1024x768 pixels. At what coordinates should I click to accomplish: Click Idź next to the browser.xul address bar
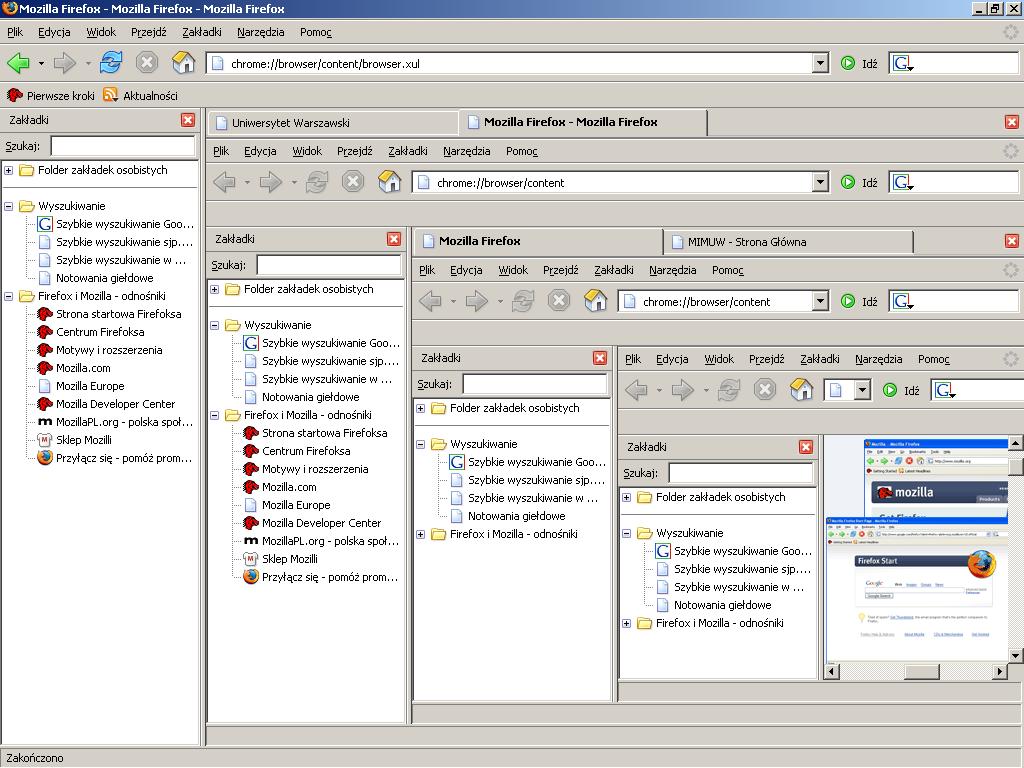pos(859,63)
